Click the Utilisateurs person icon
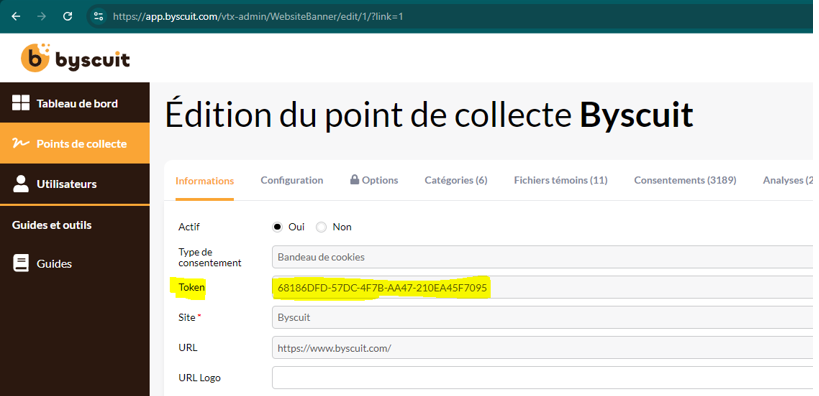The image size is (819, 396). point(21,184)
